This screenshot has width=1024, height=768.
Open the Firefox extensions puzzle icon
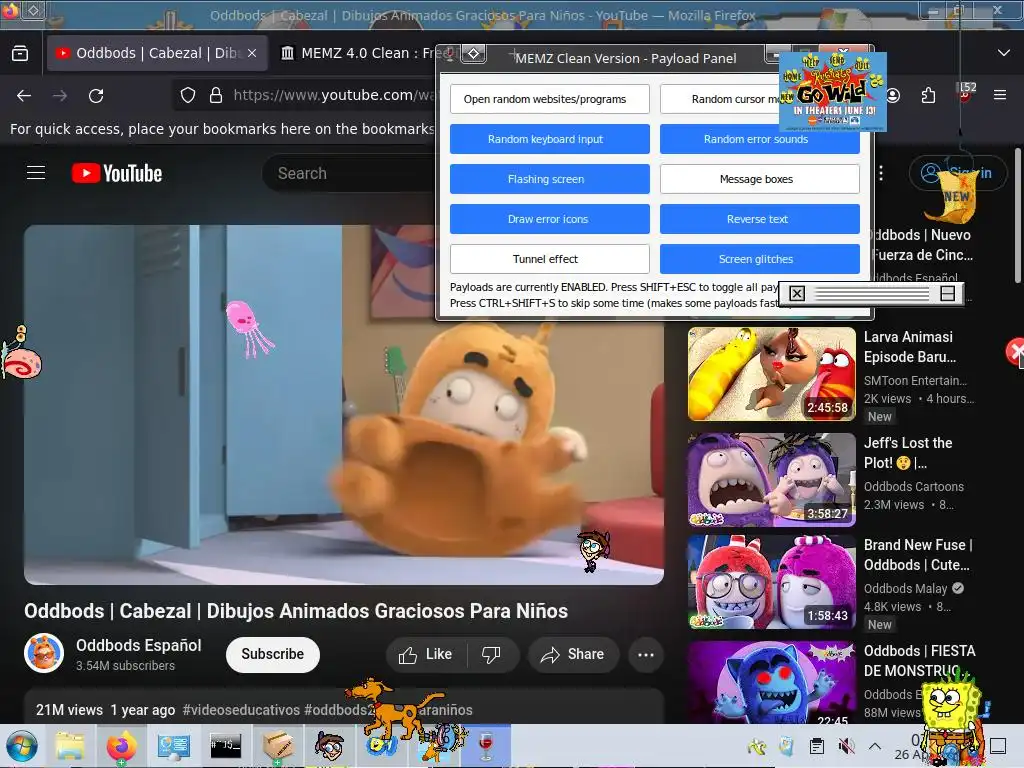[928, 96]
